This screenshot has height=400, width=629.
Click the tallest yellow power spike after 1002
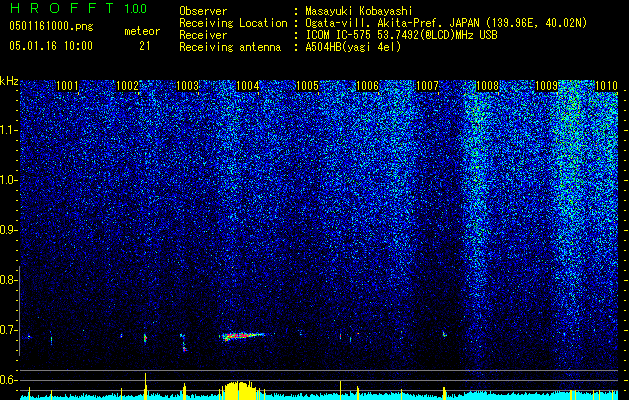[x=146, y=386]
